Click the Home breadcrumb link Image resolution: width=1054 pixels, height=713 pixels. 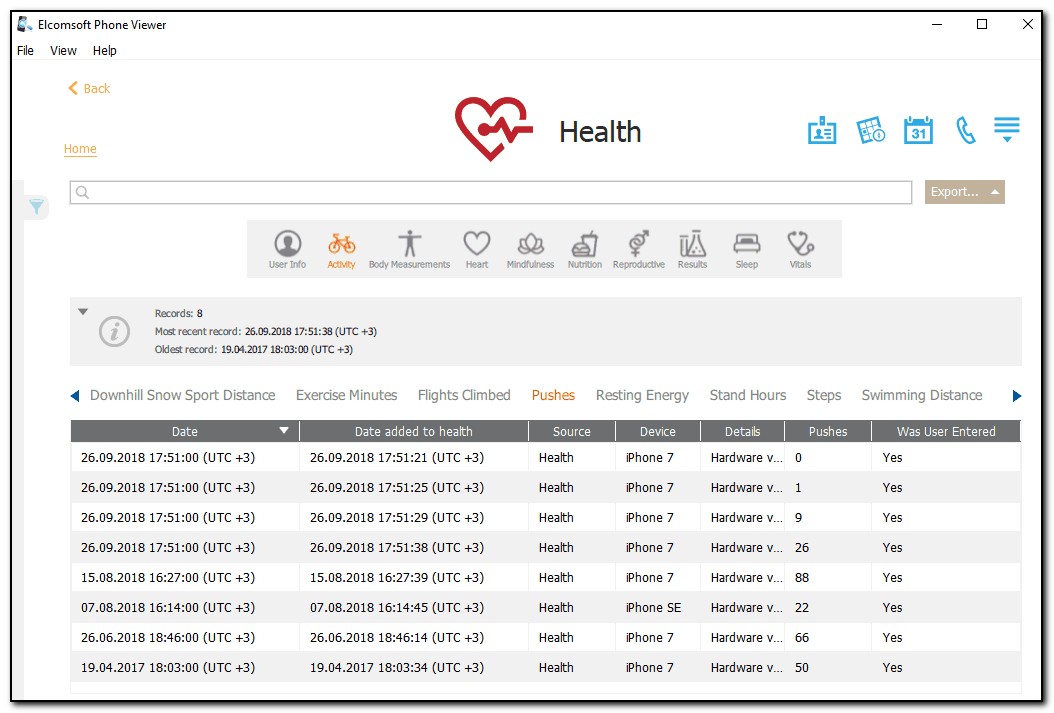(80, 149)
